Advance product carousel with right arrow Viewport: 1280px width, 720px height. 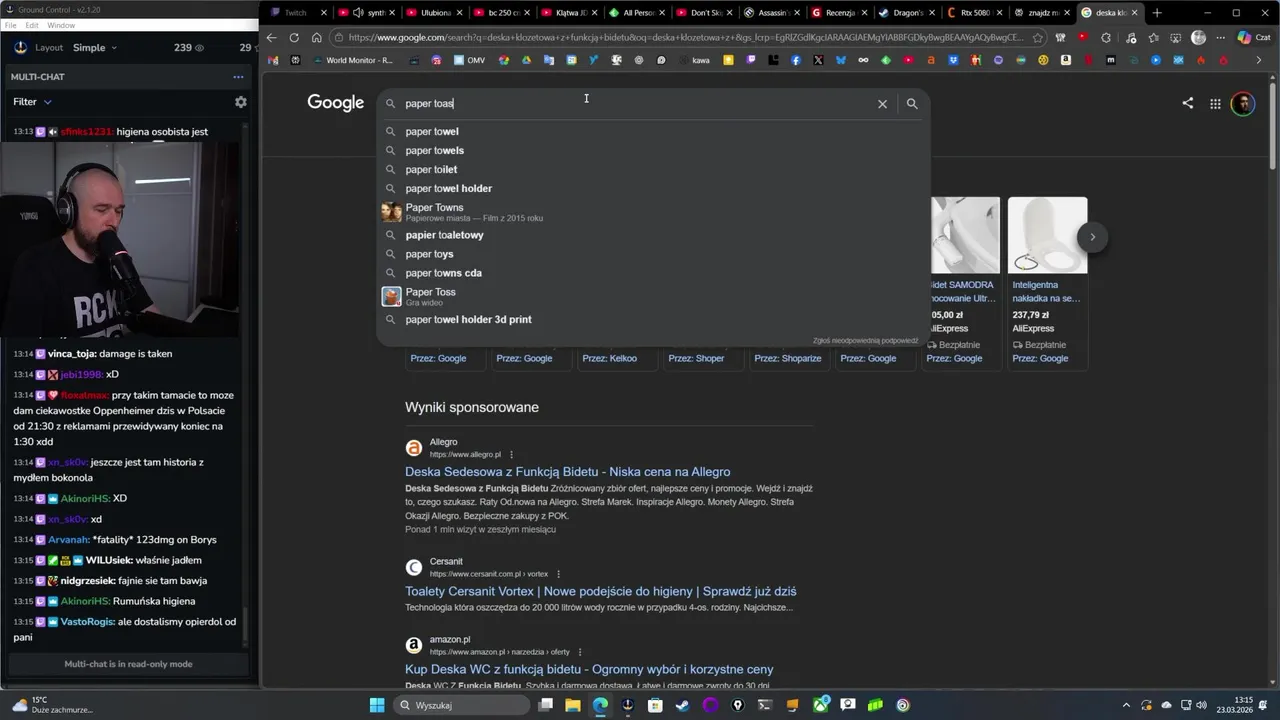[x=1092, y=237]
